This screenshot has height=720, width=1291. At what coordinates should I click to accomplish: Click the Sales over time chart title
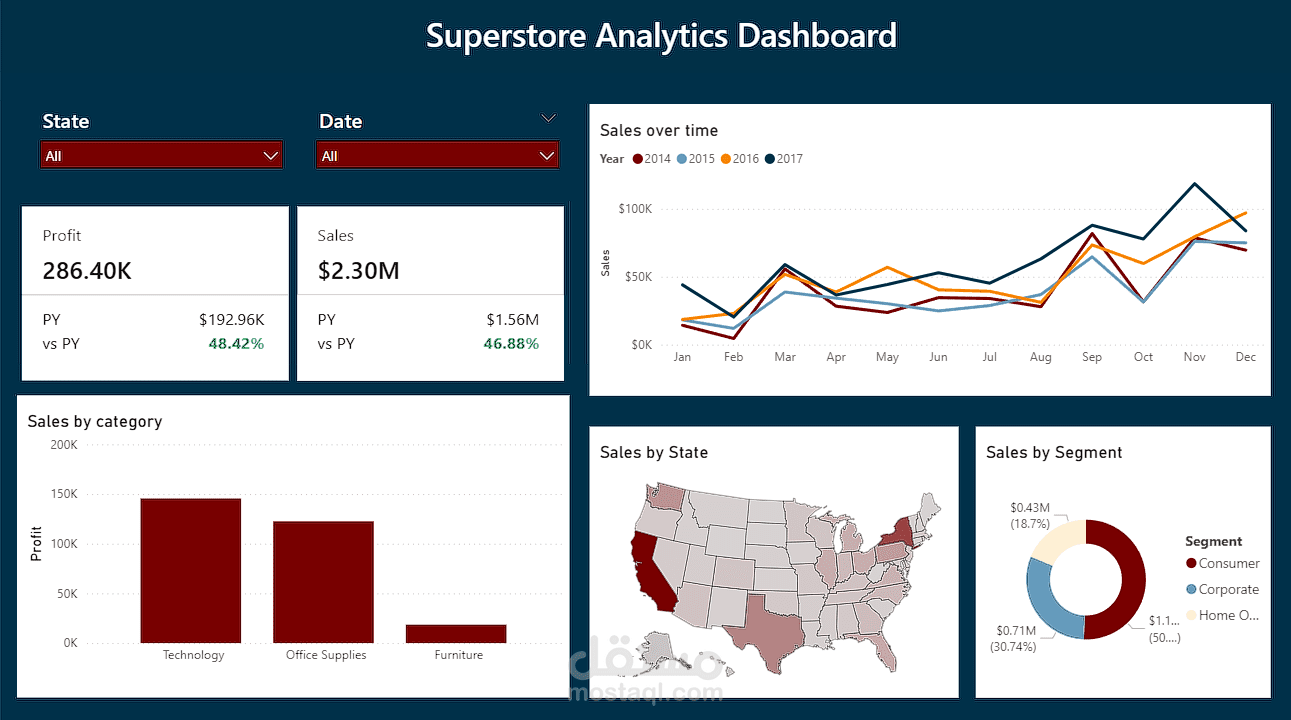tap(657, 130)
